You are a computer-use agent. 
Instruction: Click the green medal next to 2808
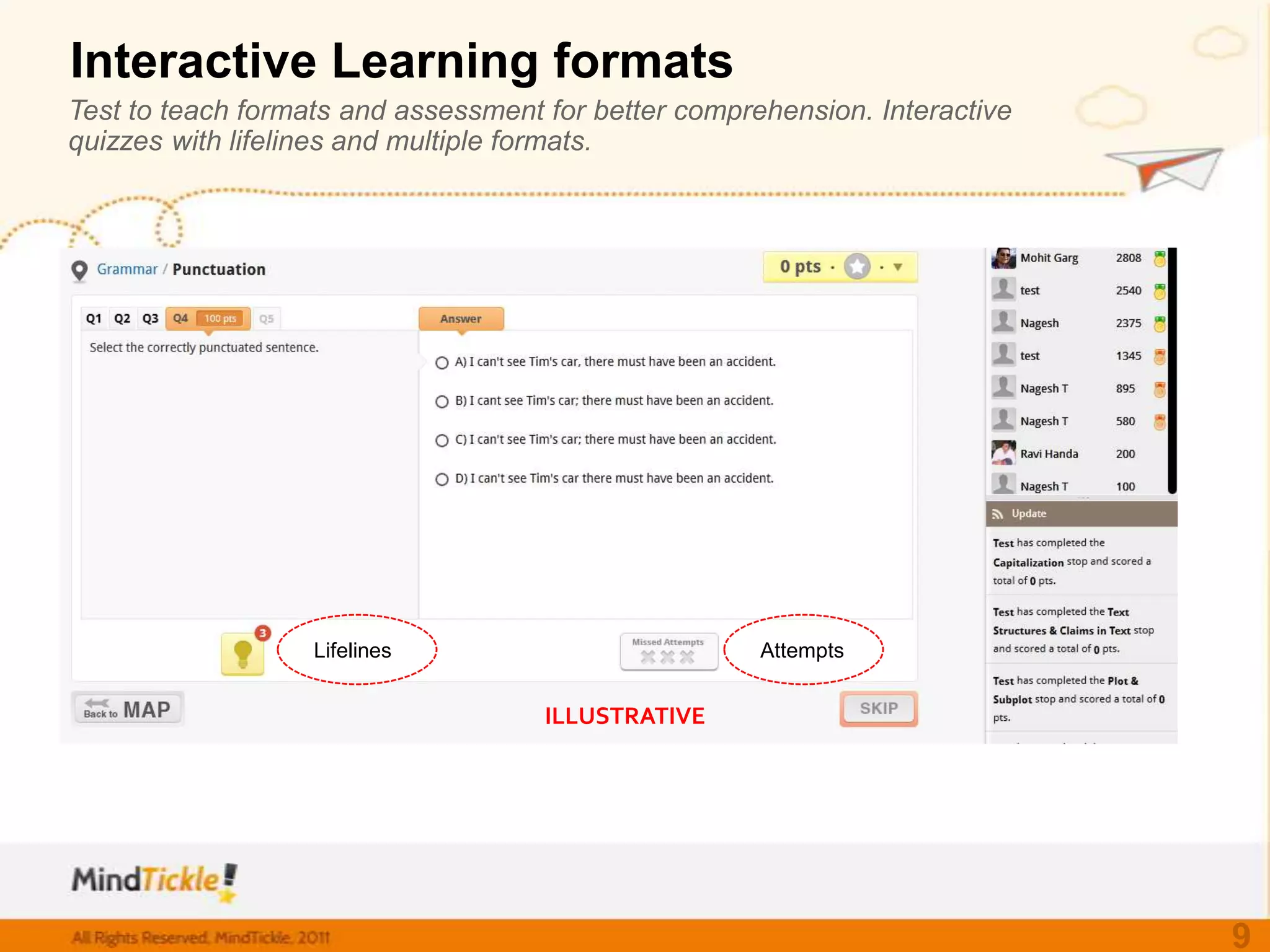(x=1160, y=258)
